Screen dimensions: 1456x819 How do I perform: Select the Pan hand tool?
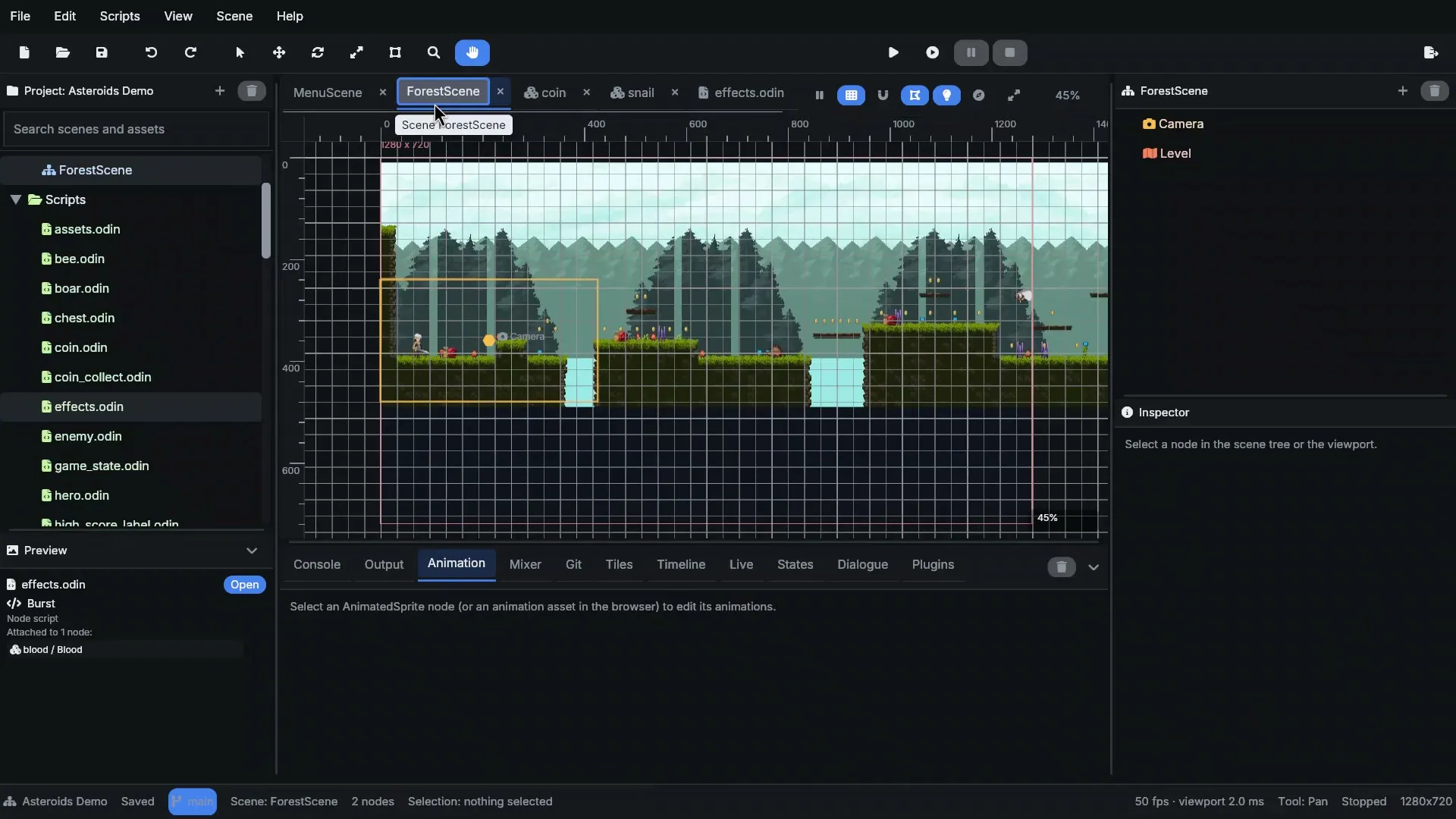(472, 52)
